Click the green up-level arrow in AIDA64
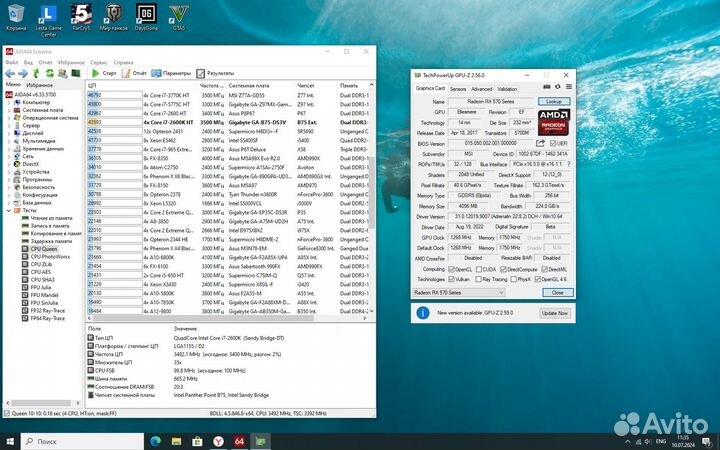Viewport: 720px width, 450px height. [x=36, y=73]
